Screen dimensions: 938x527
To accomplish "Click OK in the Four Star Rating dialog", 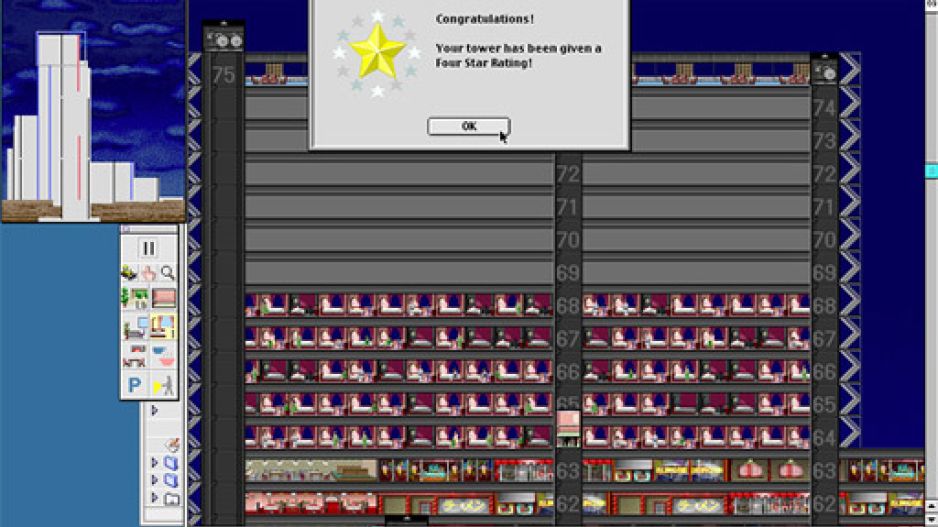I will coord(468,126).
